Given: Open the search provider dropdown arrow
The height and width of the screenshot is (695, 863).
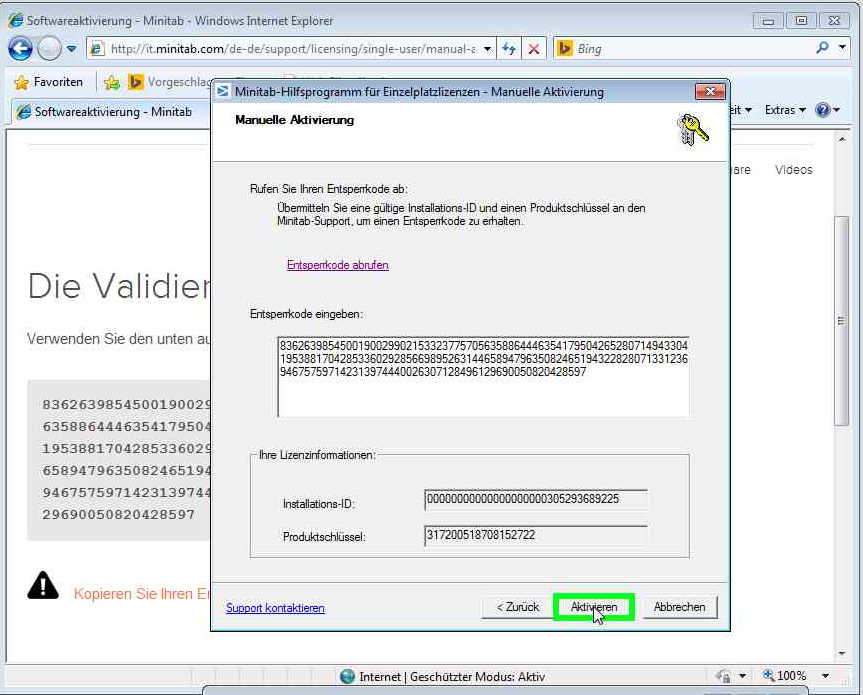Looking at the screenshot, I should (842, 48).
